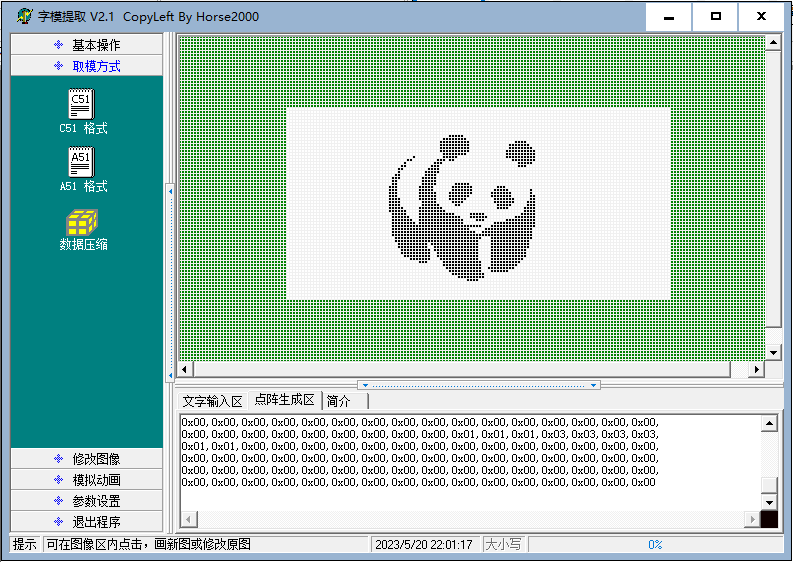
Task: Click the 0% progress bar
Action: [x=655, y=544]
